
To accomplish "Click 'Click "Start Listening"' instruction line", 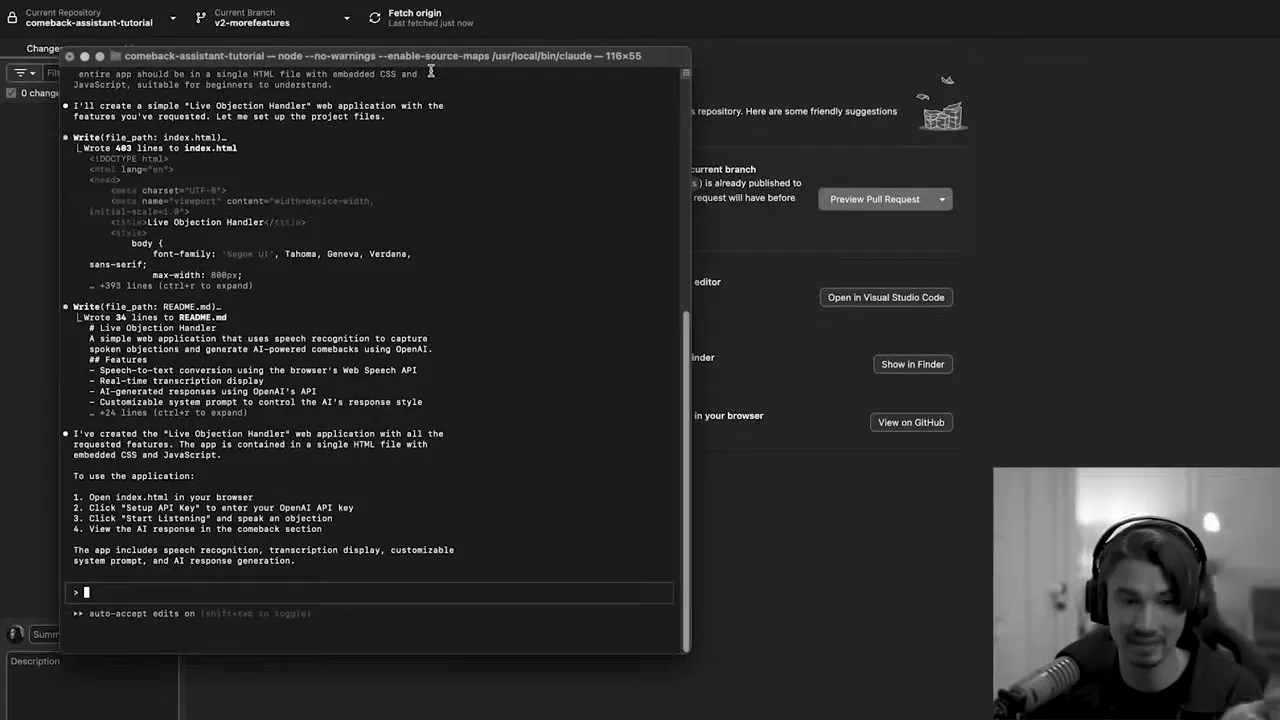I will (203, 518).
